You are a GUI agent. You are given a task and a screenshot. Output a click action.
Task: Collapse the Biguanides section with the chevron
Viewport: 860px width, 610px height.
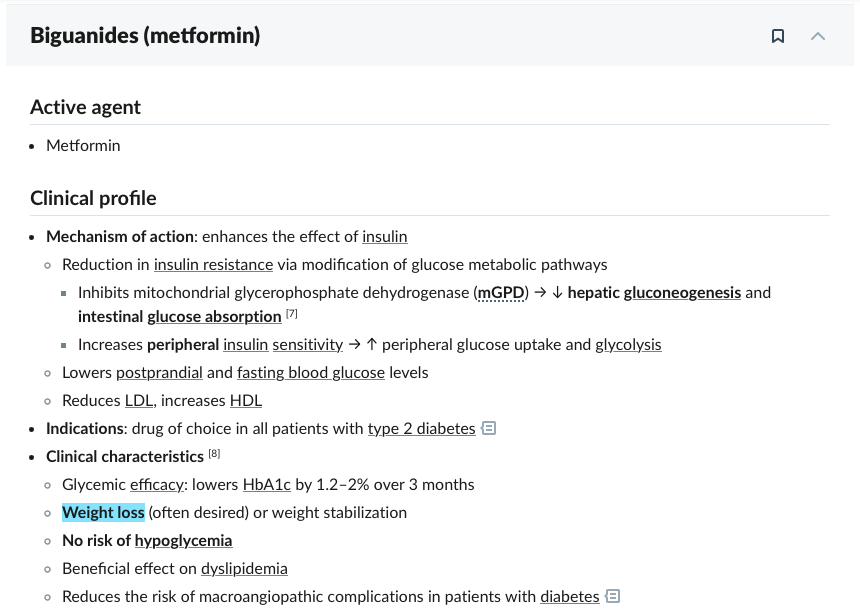click(818, 36)
